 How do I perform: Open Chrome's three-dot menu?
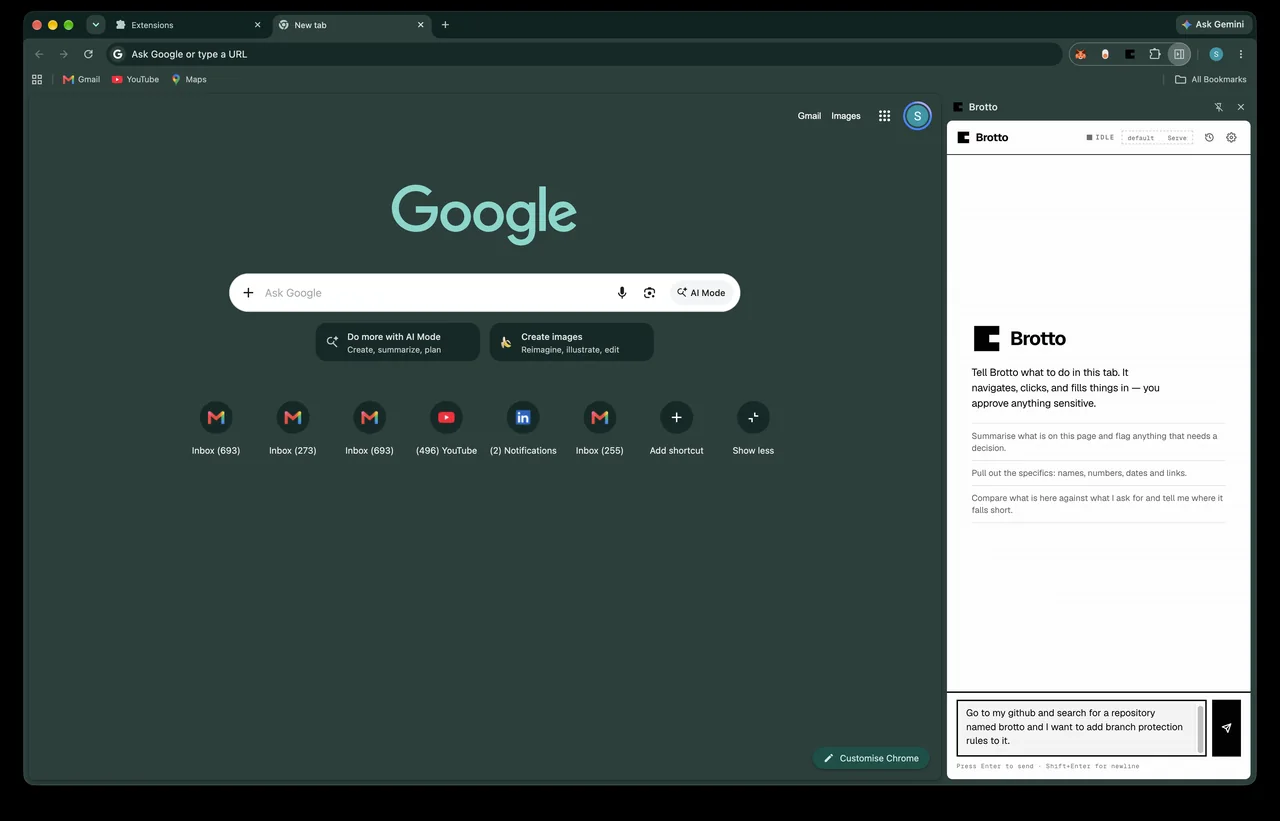click(x=1241, y=54)
